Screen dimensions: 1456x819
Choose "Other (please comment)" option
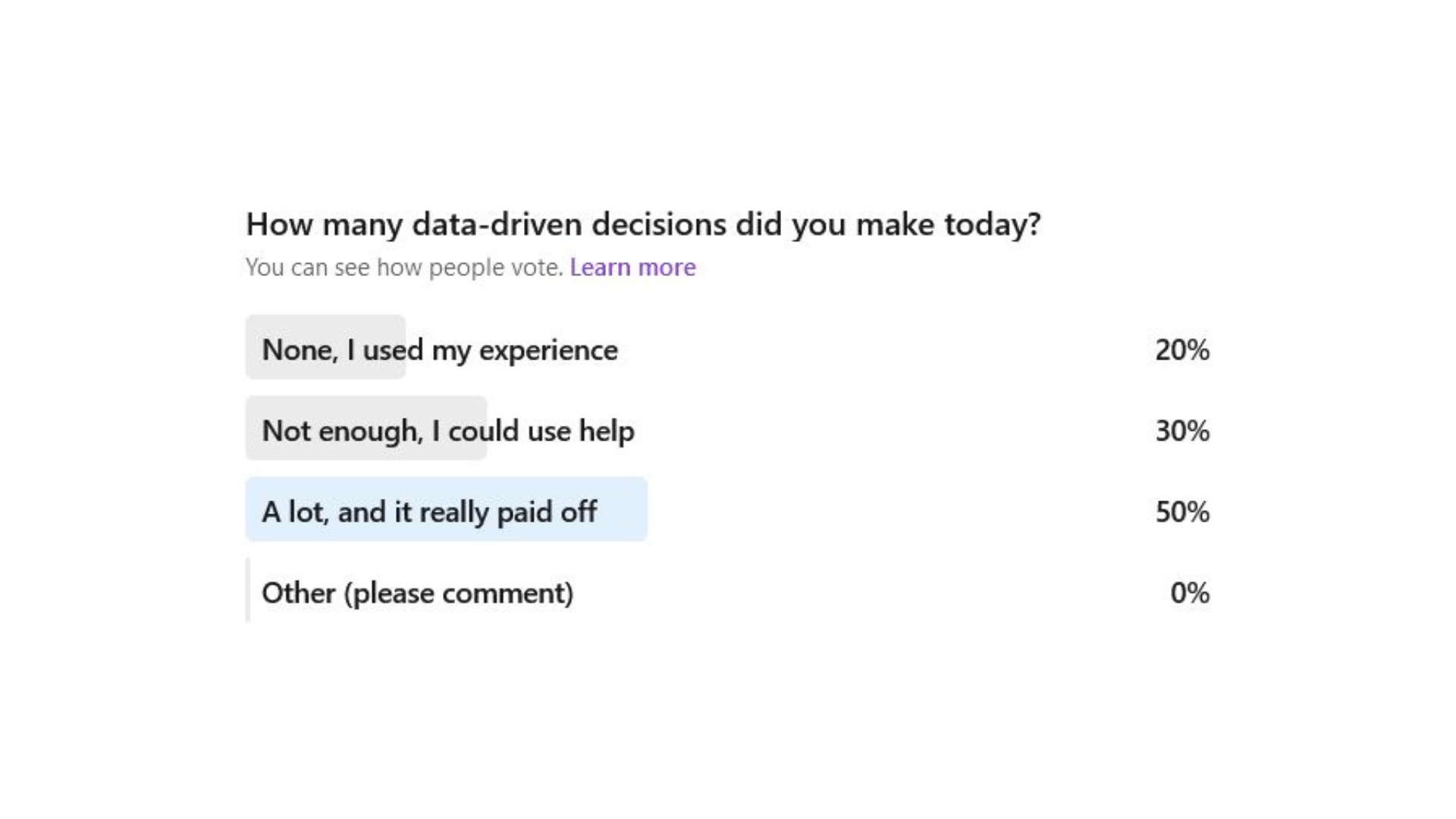tap(418, 593)
